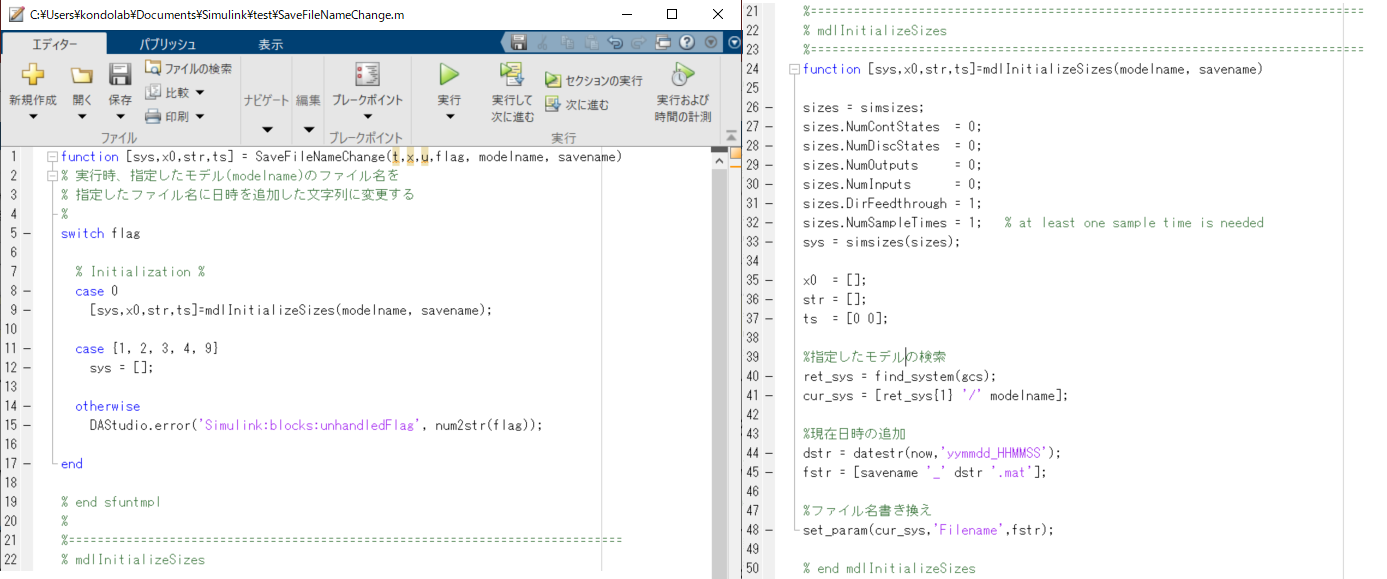Switch to the View (表示) tab

click(270, 44)
